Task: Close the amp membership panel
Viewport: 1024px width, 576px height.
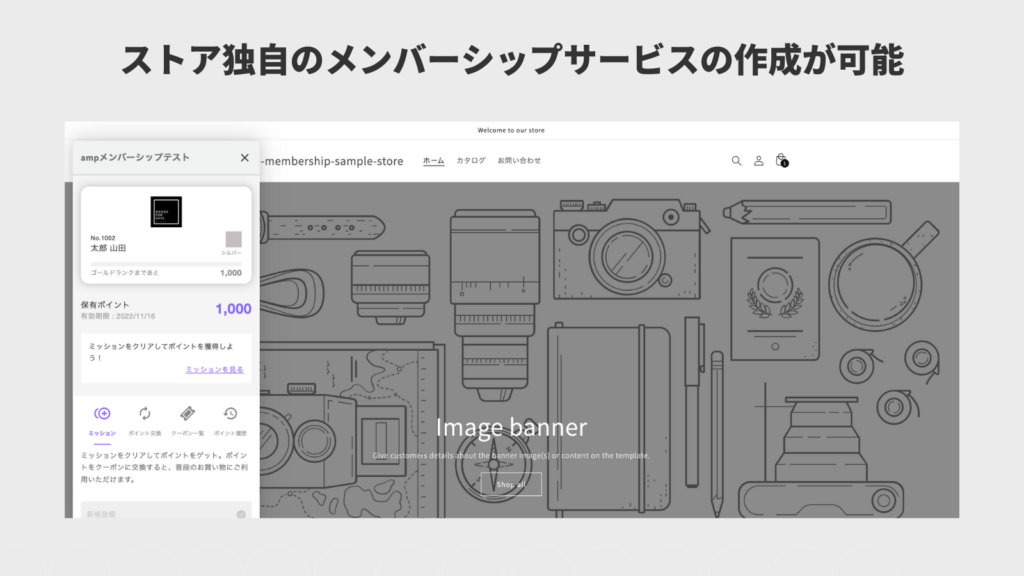Action: (x=244, y=157)
